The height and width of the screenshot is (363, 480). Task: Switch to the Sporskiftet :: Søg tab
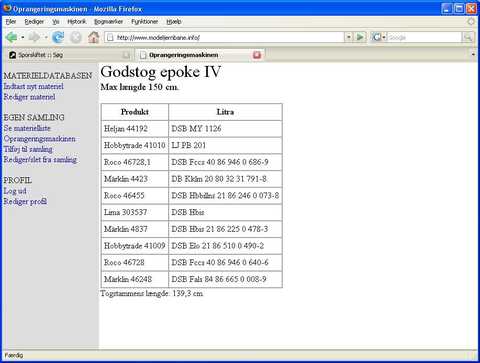[69, 55]
